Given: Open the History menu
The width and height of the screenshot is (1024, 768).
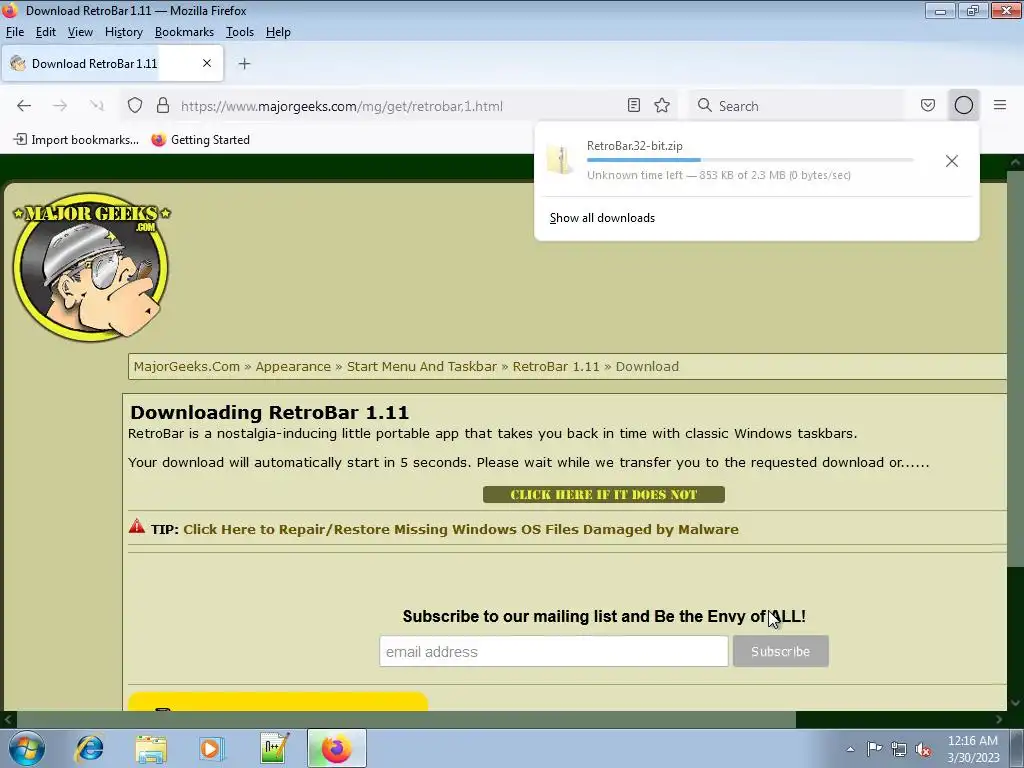Looking at the screenshot, I should (123, 32).
